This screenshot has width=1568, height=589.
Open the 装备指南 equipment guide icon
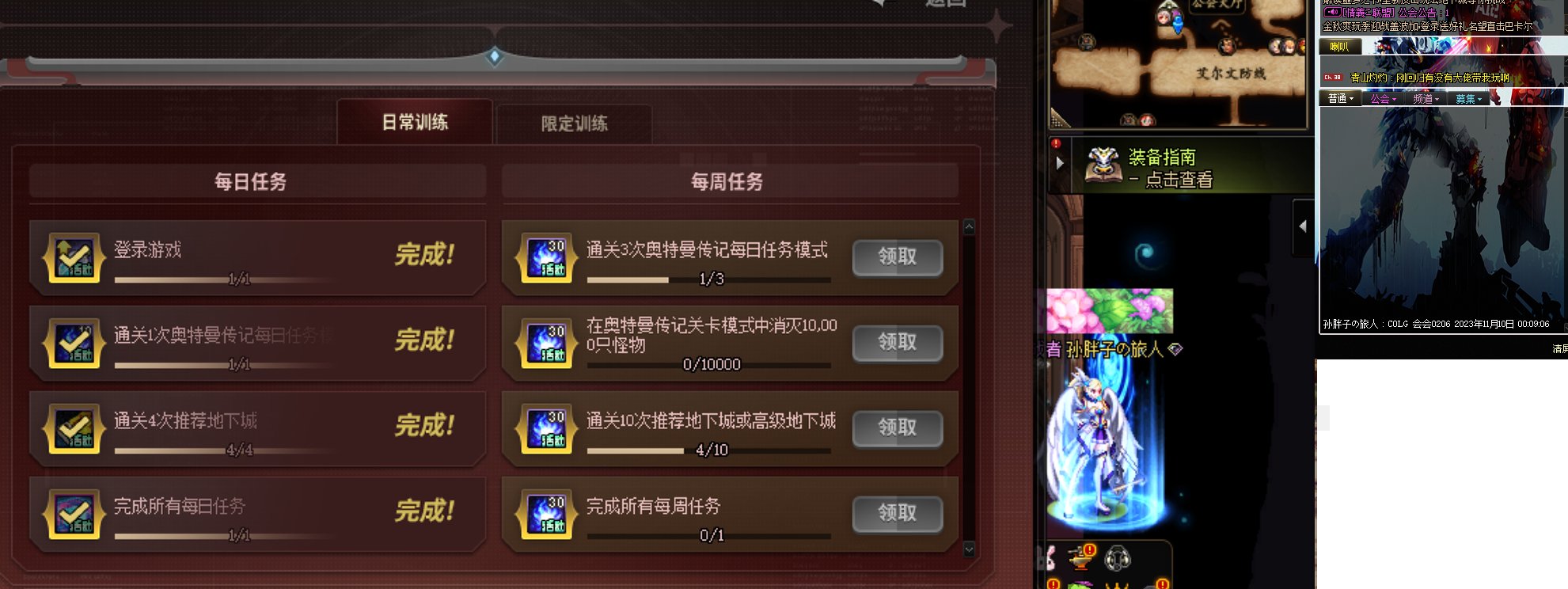(1103, 165)
